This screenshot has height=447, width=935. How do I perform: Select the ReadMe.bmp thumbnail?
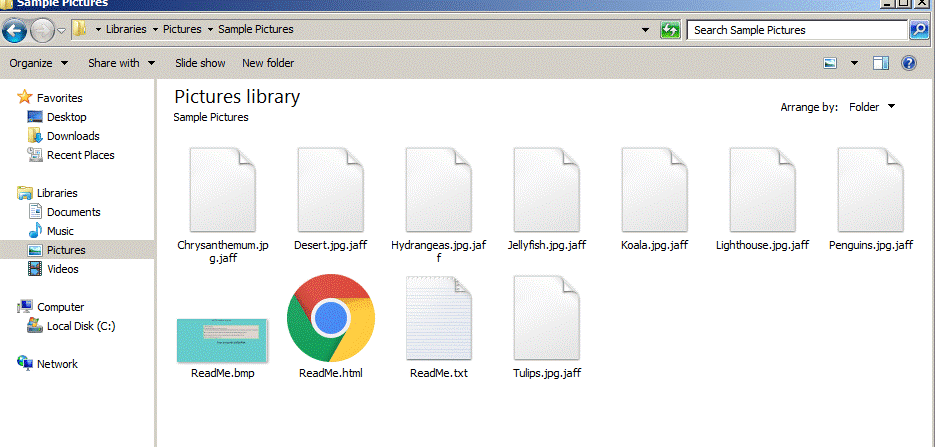coord(222,340)
